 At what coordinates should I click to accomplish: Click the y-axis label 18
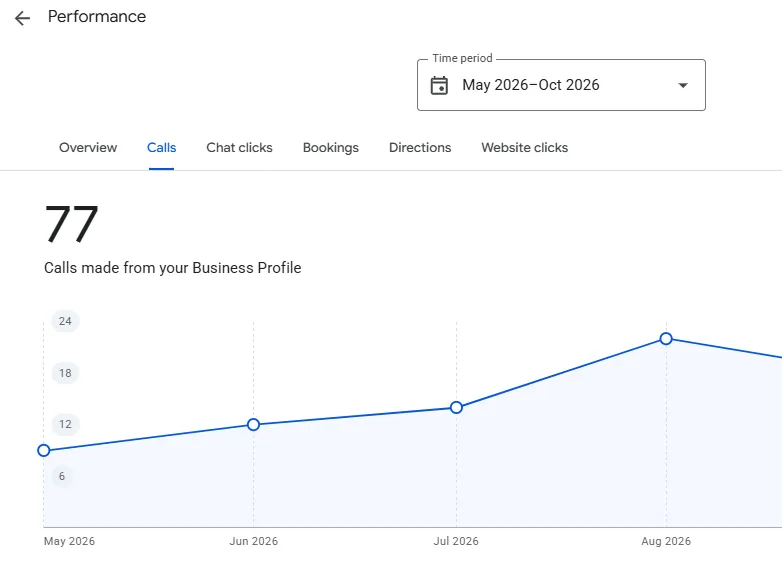pyautogui.click(x=65, y=373)
